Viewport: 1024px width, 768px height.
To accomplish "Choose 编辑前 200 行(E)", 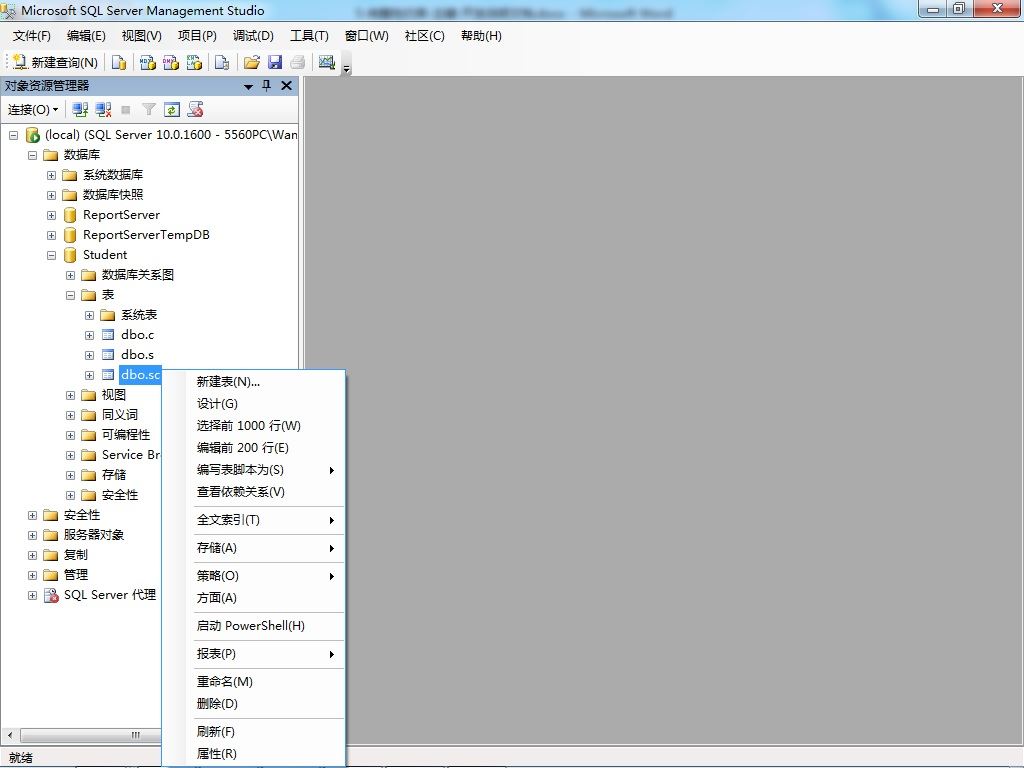I will pos(253,448).
